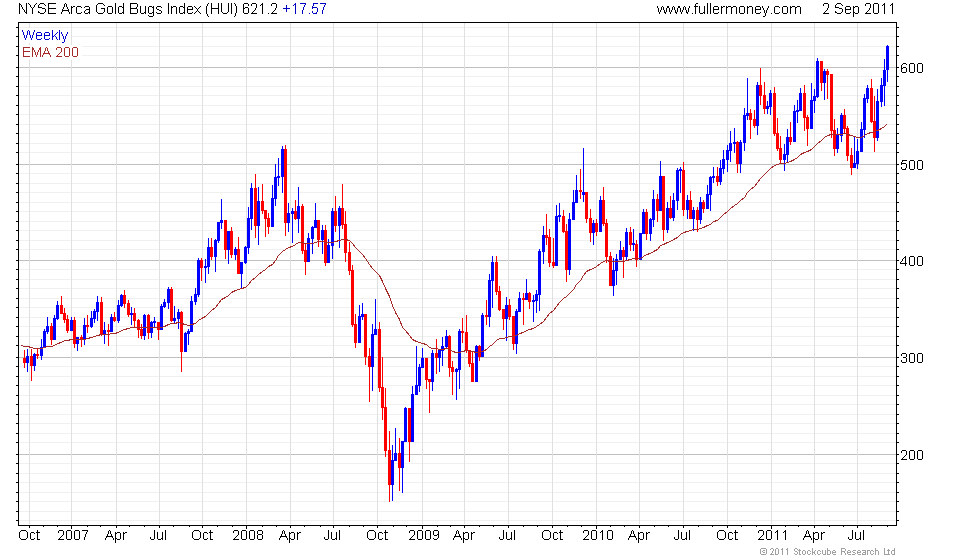Click the 2 Sep 2011 date label

pyautogui.click(x=858, y=9)
